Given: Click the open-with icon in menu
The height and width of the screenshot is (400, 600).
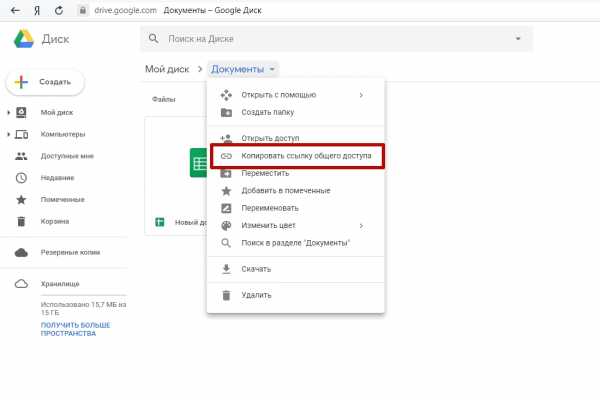Looking at the screenshot, I should 226,95.
